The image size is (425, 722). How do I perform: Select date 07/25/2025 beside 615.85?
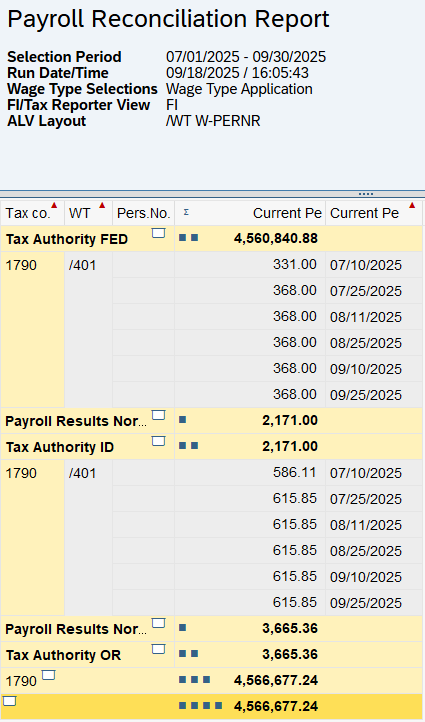coord(374,499)
